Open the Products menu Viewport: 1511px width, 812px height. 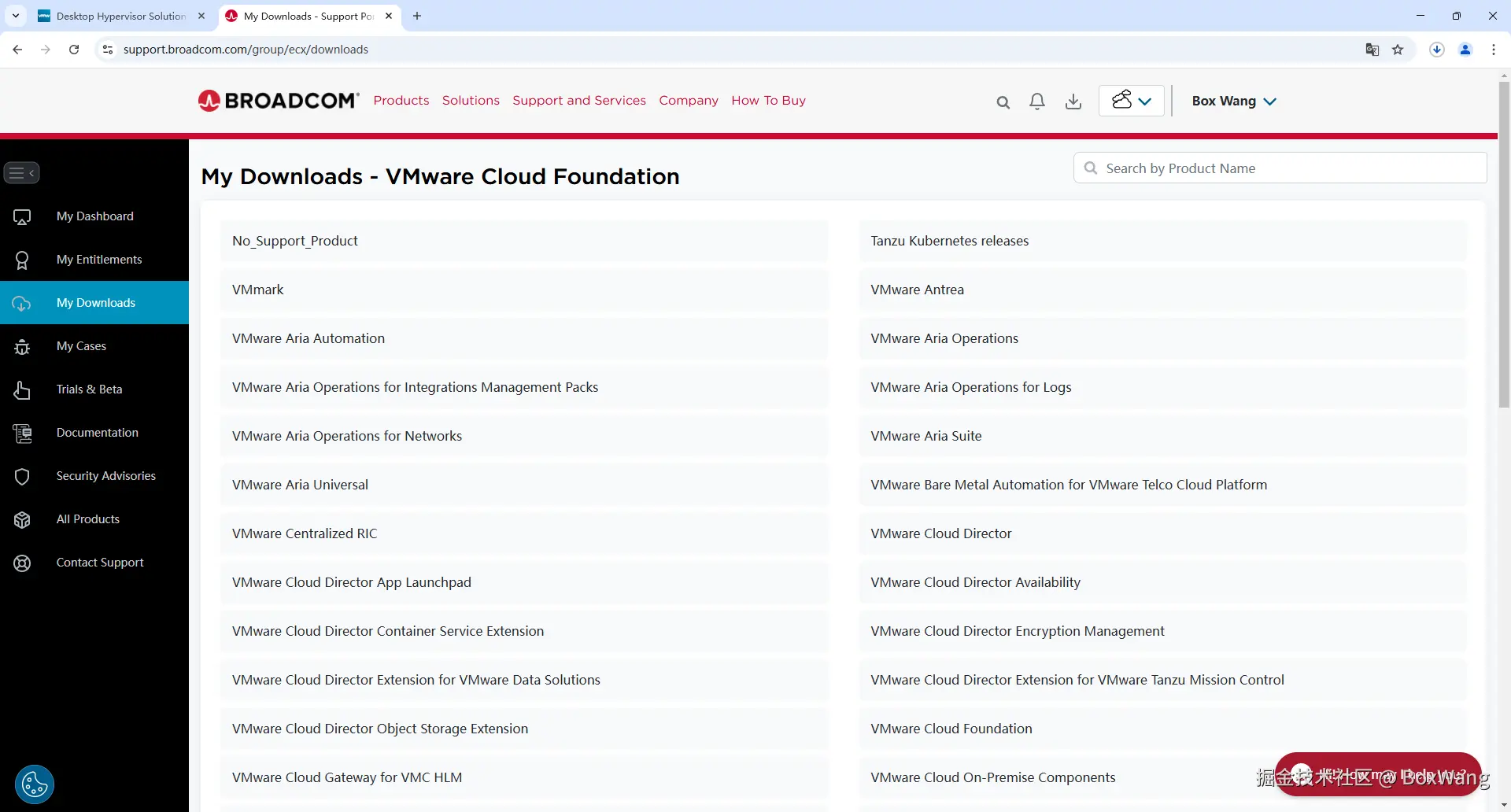pos(401,101)
